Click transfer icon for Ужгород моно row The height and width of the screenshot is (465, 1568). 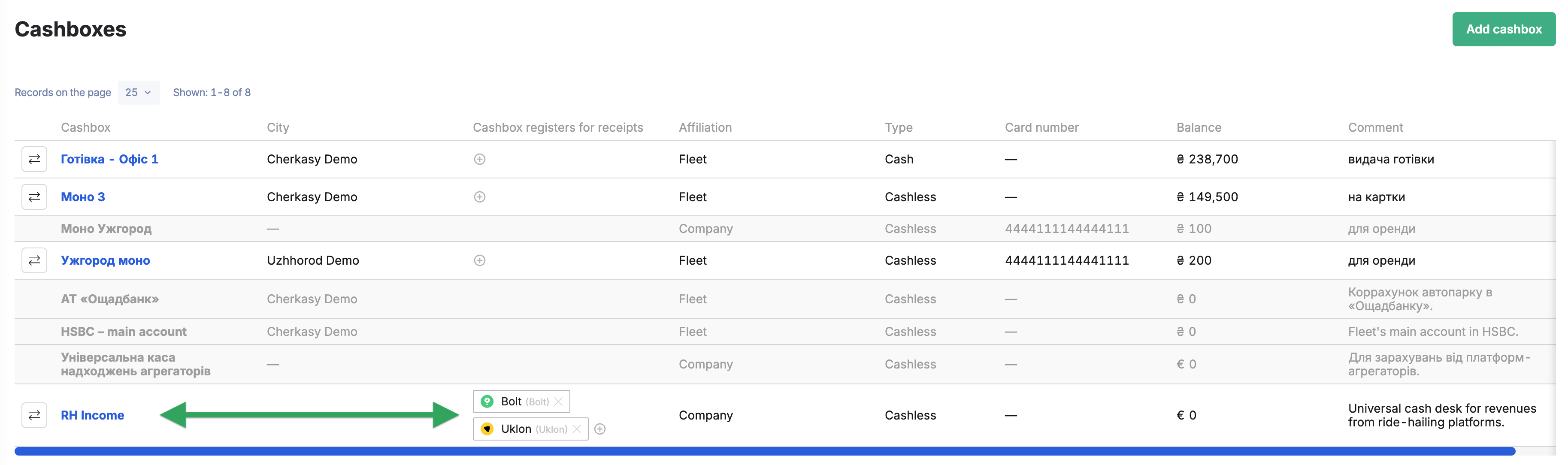(34, 260)
